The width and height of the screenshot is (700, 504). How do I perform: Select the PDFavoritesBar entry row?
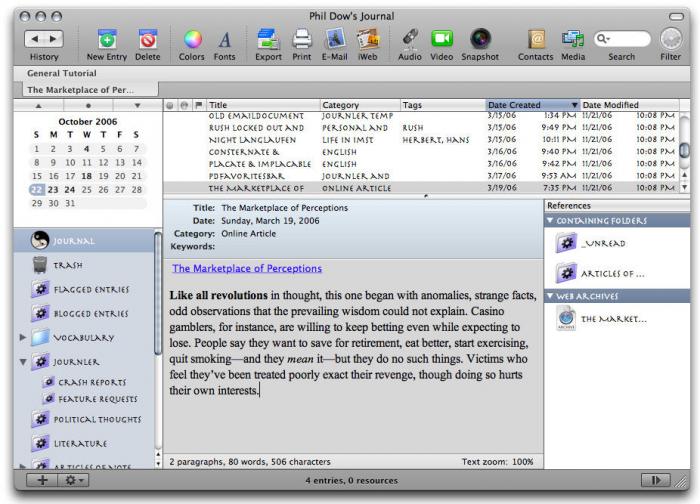[421, 176]
